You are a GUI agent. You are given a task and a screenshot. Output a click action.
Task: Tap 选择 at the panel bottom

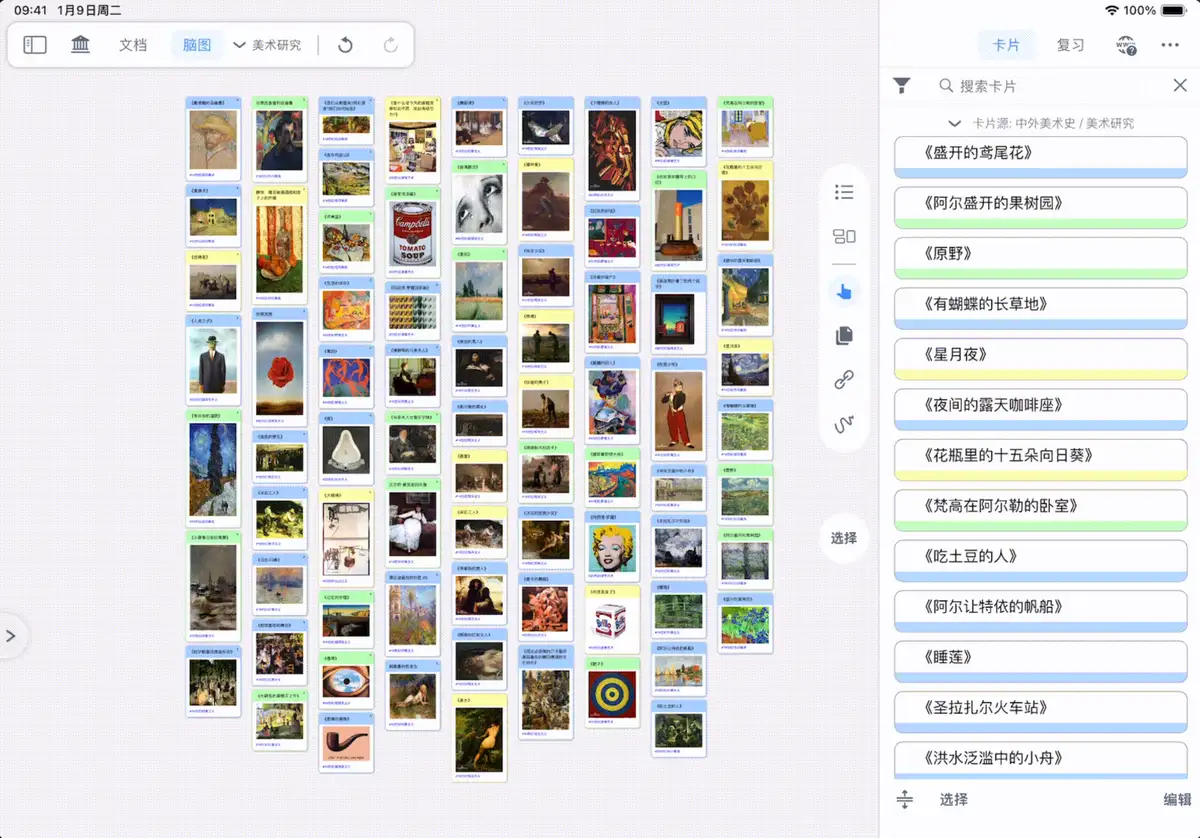coord(954,800)
